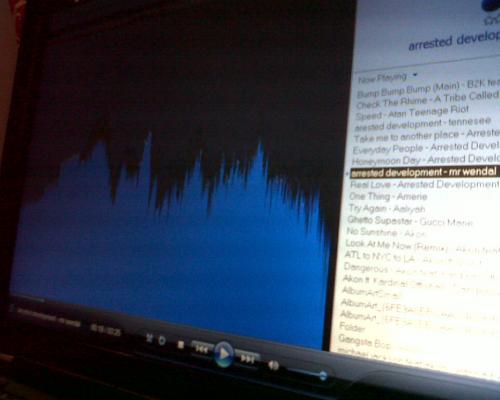500x400 pixels.
Task: Skip ahead with the Next button
Action: click(x=247, y=359)
